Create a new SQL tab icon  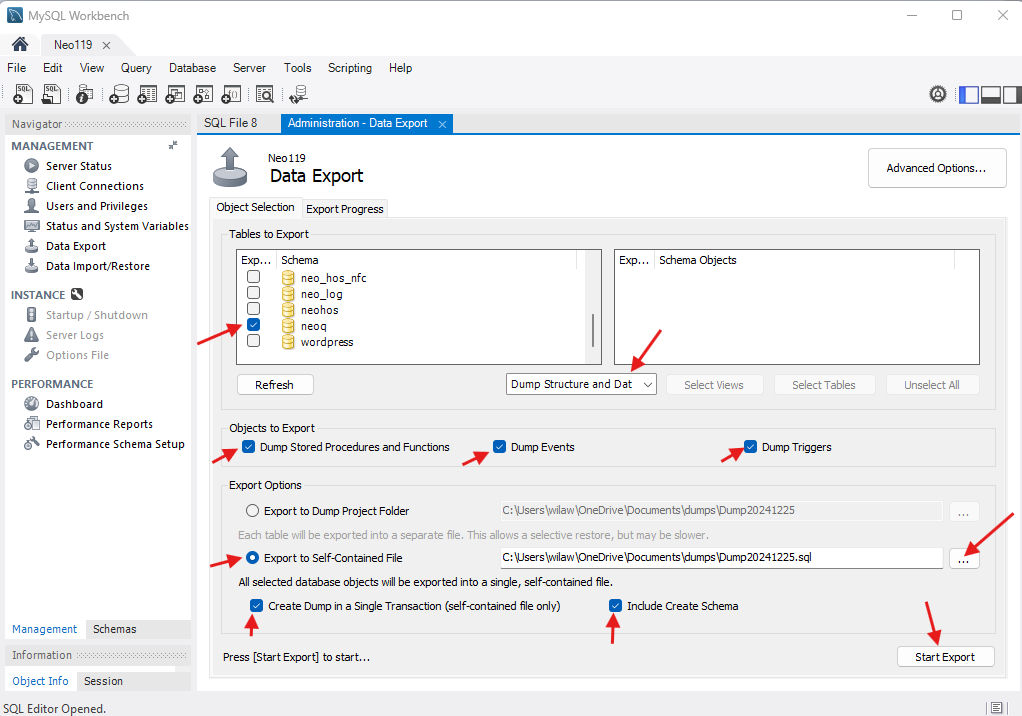[24, 94]
